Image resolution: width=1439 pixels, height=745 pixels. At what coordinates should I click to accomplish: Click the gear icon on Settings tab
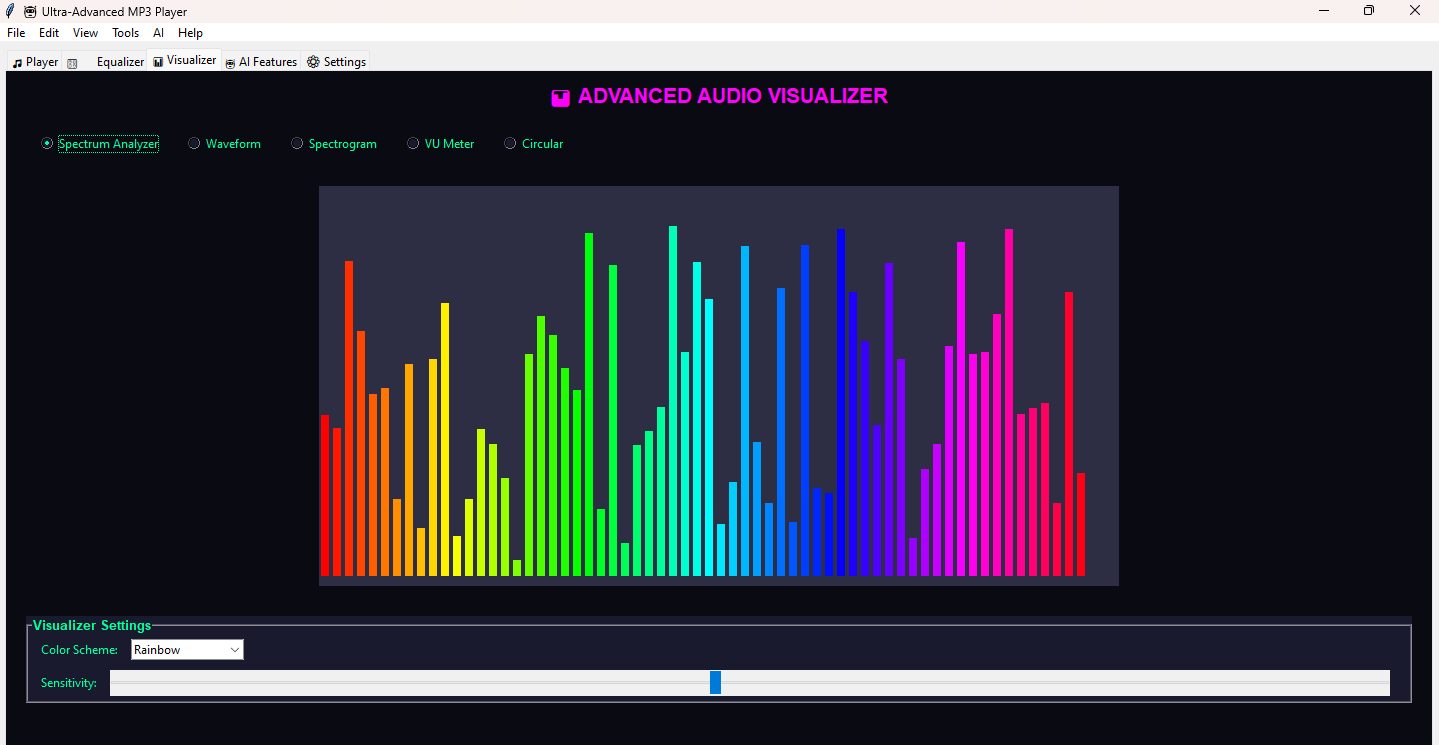click(313, 62)
